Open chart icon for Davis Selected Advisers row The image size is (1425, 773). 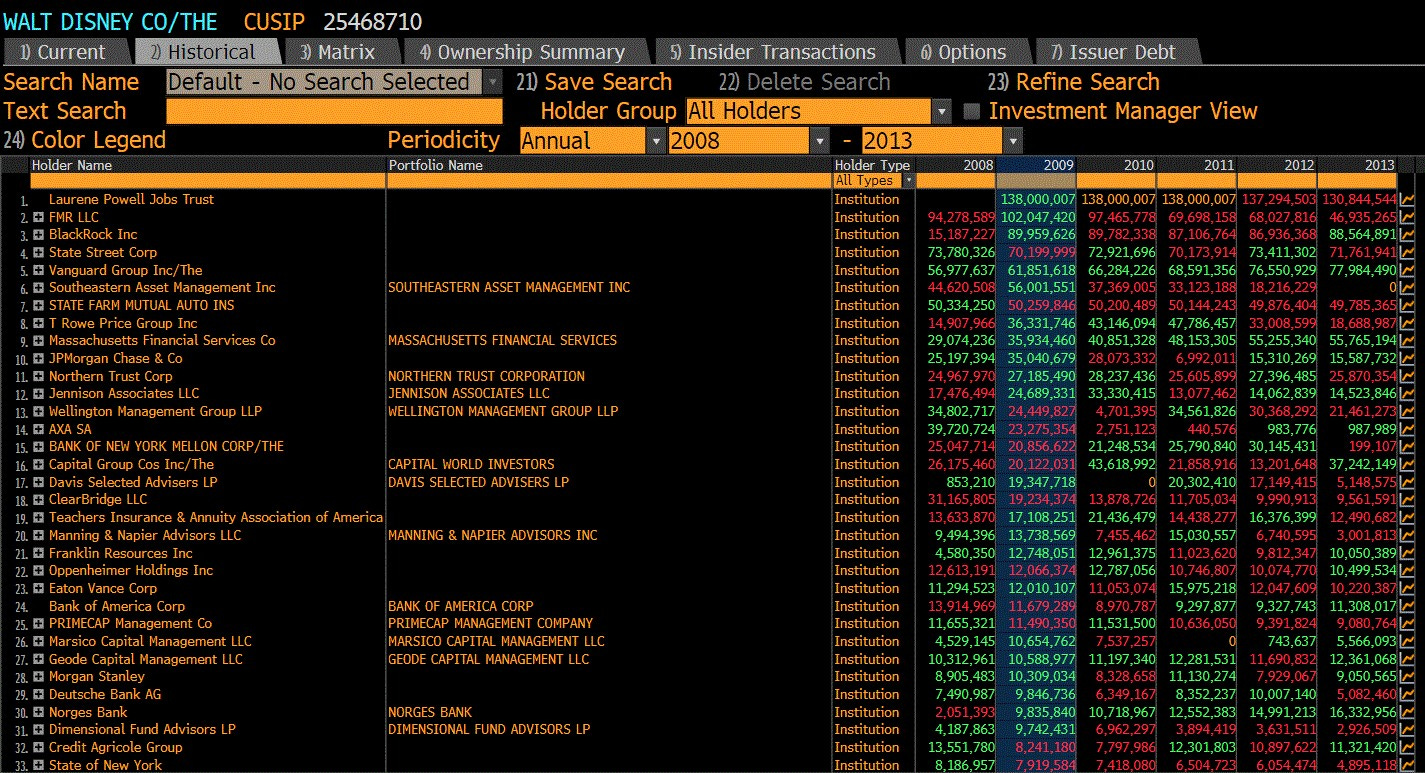point(1407,482)
